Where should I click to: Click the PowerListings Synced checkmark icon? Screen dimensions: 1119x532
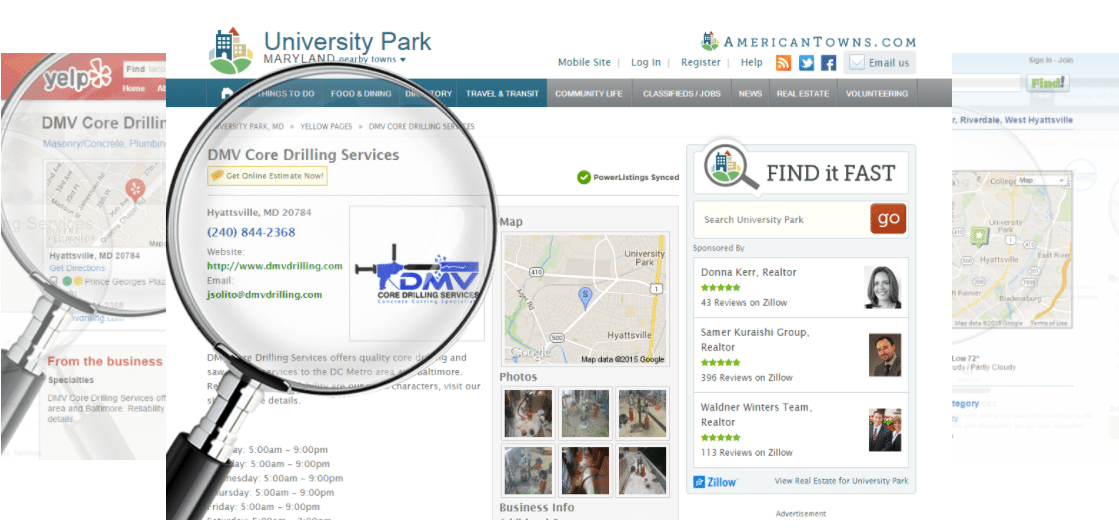(x=584, y=177)
